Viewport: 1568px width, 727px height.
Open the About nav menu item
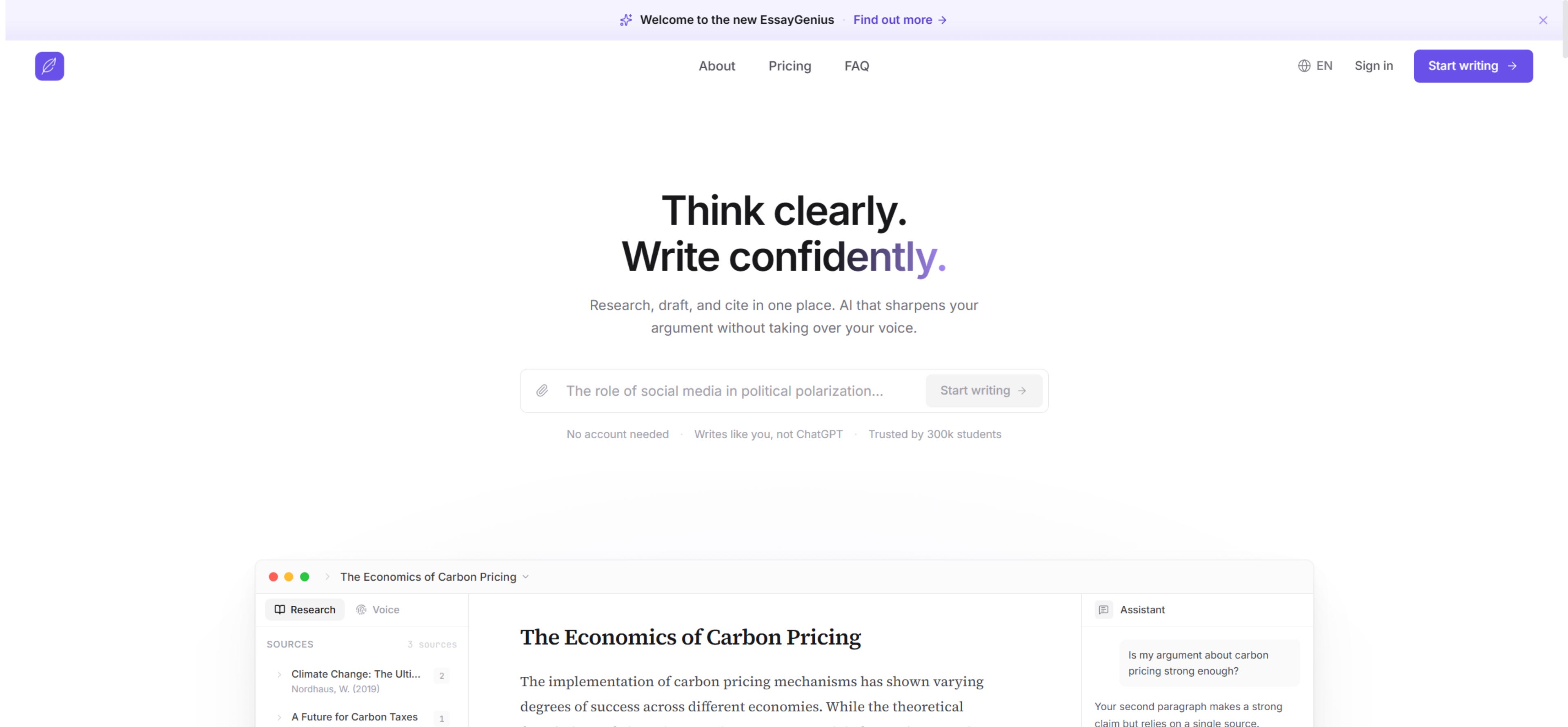click(716, 66)
